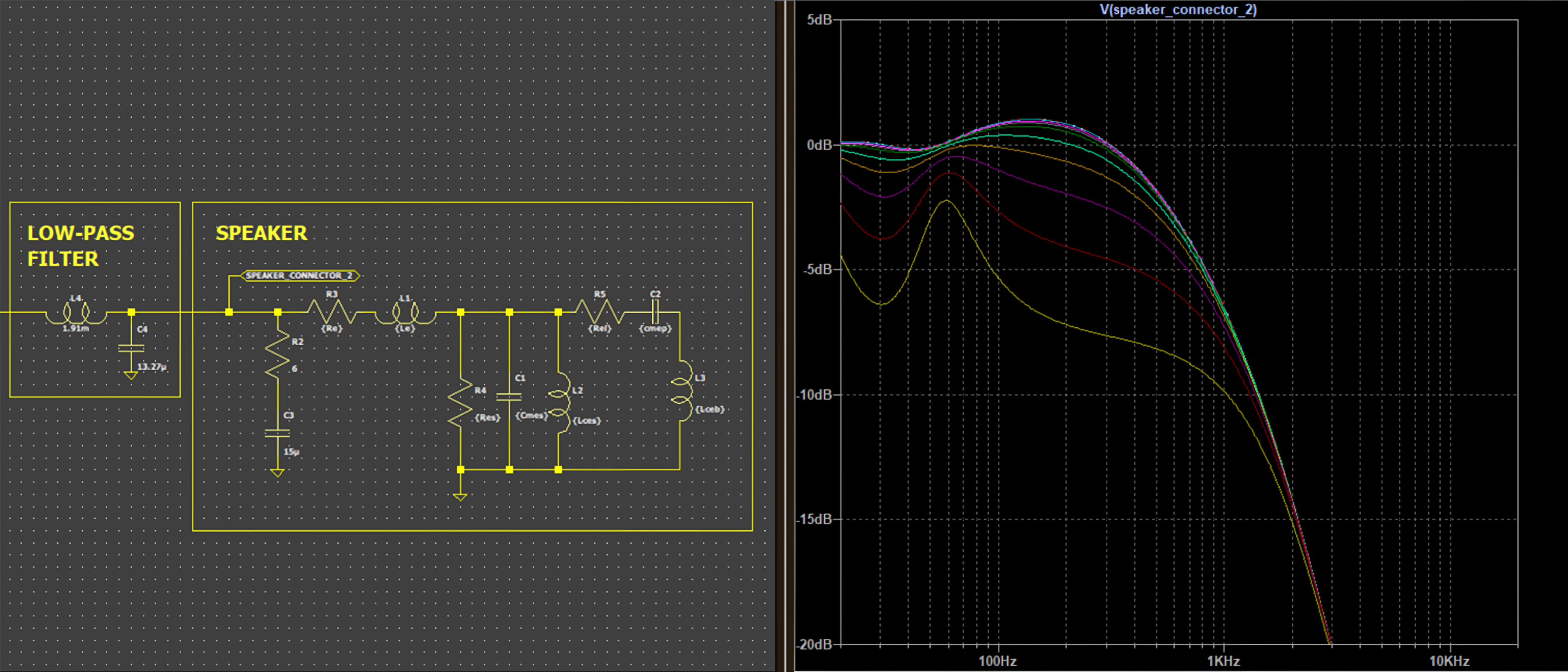
Task: Click the -5dB vertical axis label
Action: 817,269
